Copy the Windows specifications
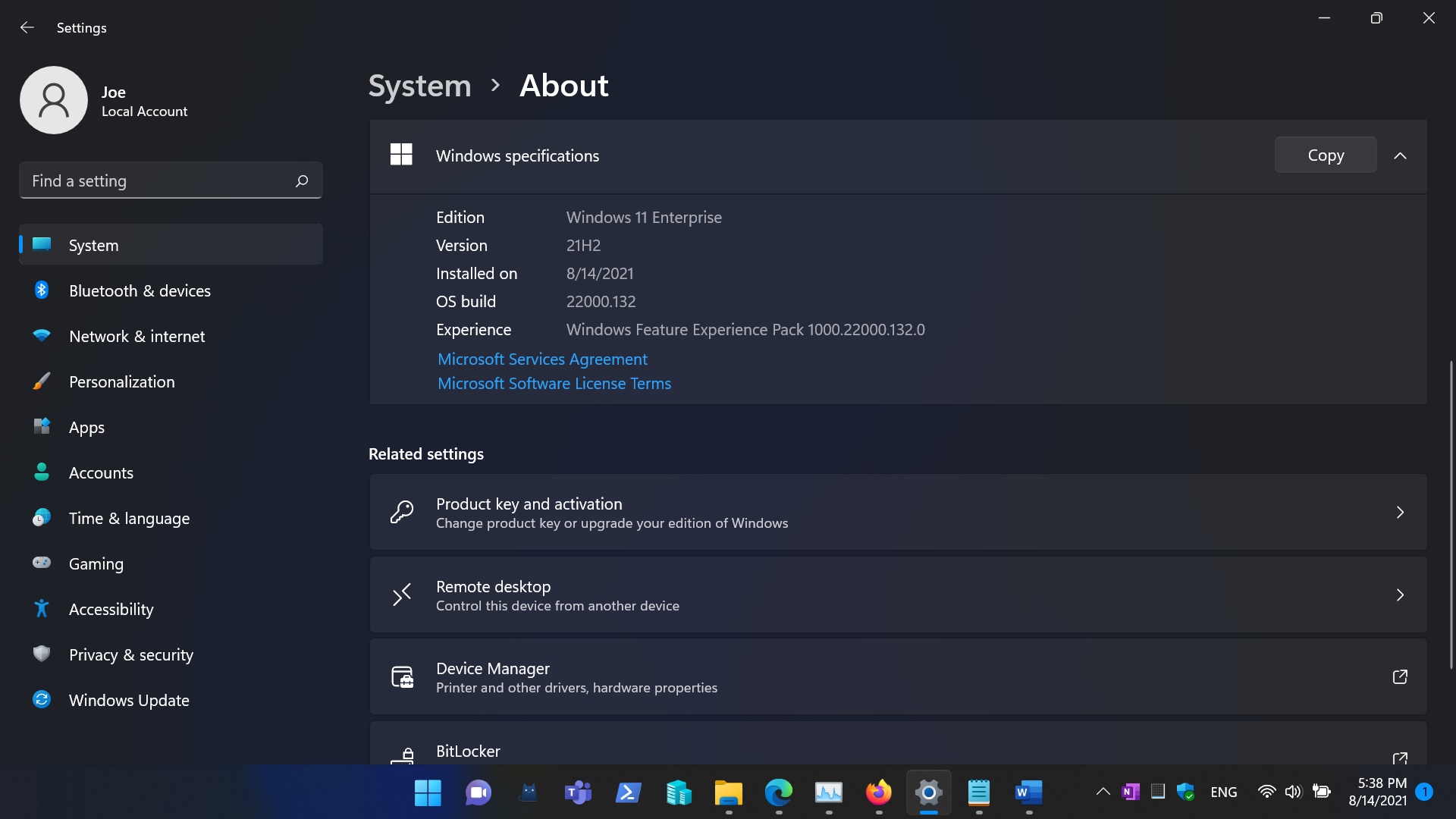 1325,155
